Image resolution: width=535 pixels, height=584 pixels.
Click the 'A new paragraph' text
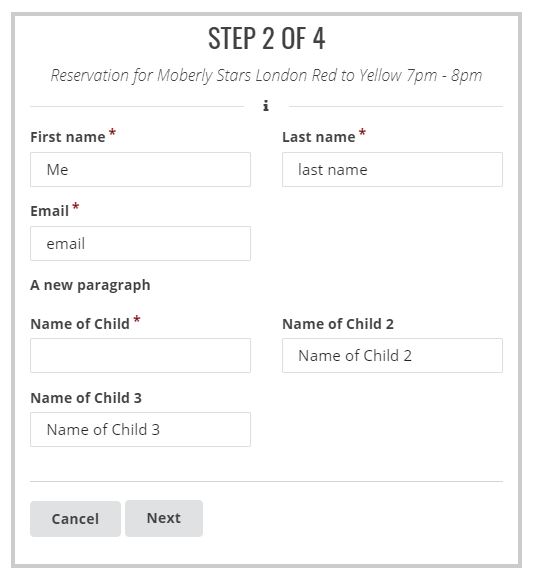[90, 285]
